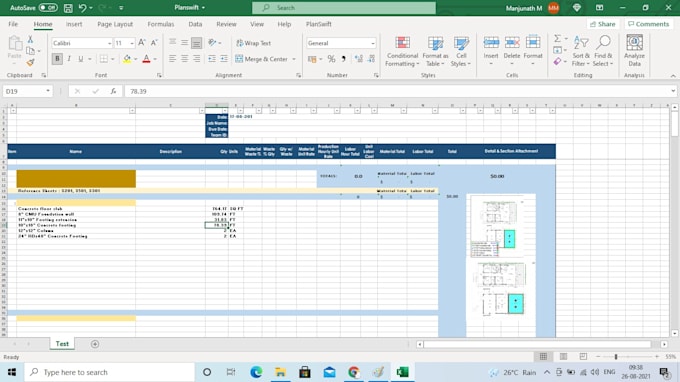Toggle Center horizontal alignment
Image resolution: width=680 pixels, height=382 pixels.
click(x=185, y=59)
